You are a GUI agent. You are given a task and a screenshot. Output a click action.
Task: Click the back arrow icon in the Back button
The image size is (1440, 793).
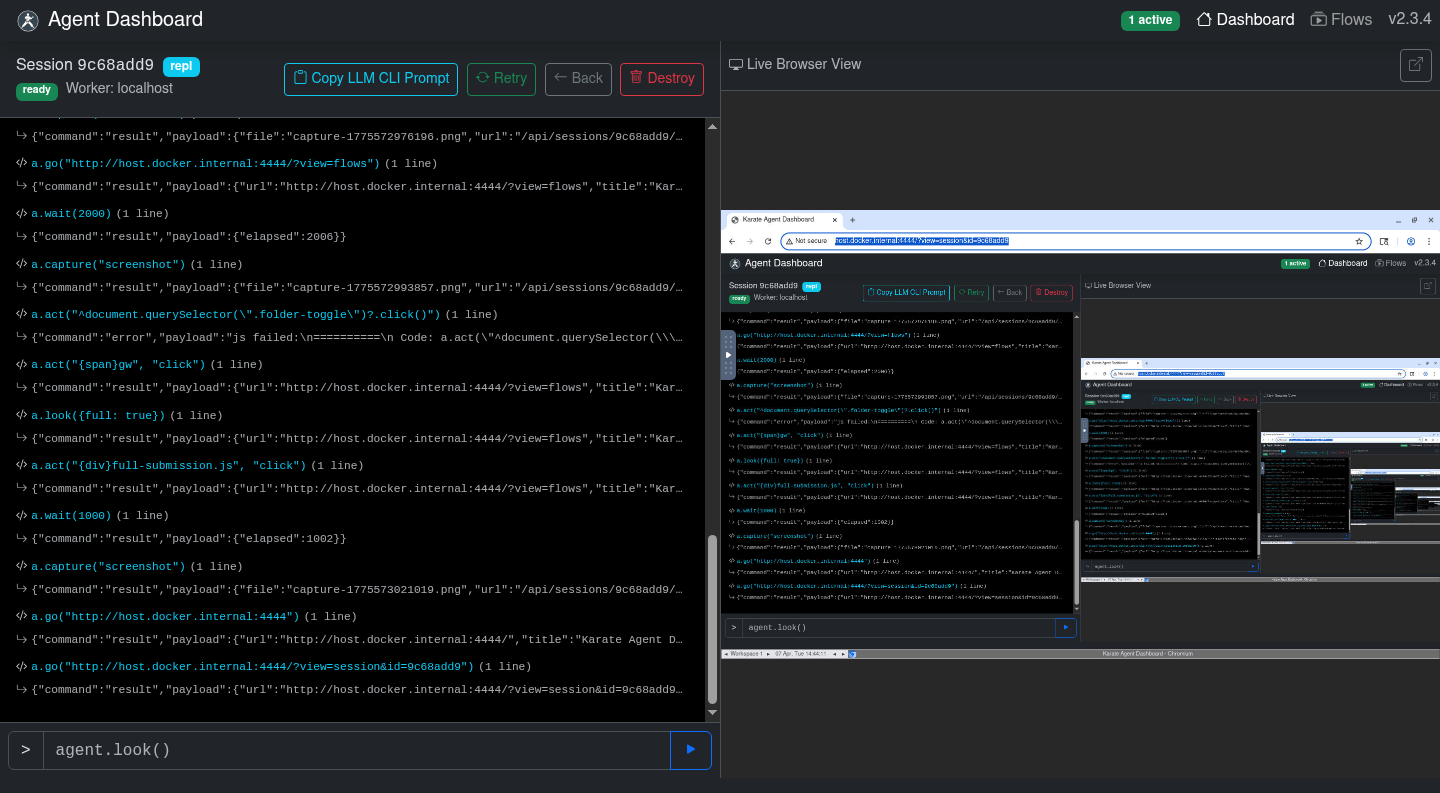[557, 78]
